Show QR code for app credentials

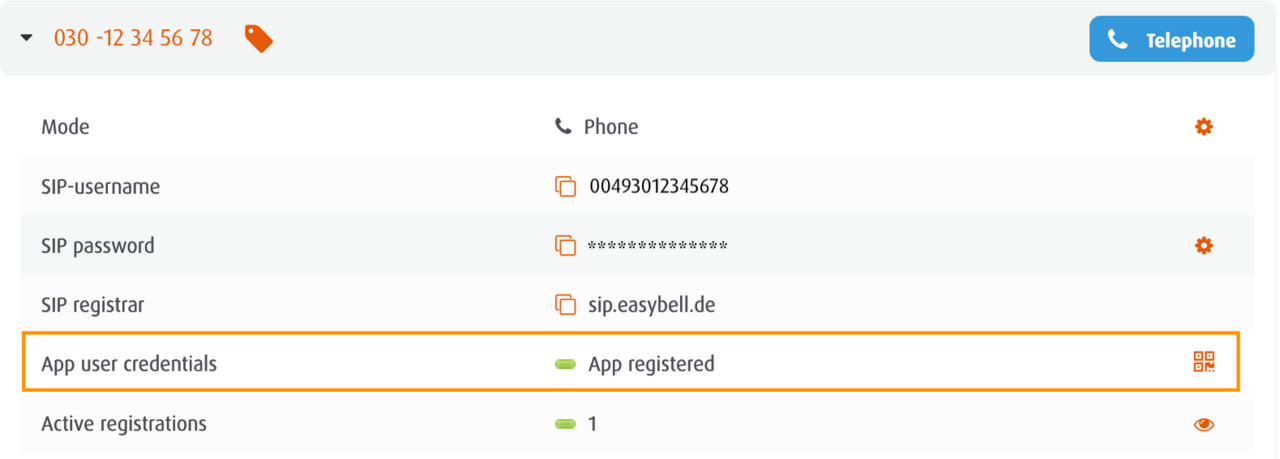(x=1203, y=362)
